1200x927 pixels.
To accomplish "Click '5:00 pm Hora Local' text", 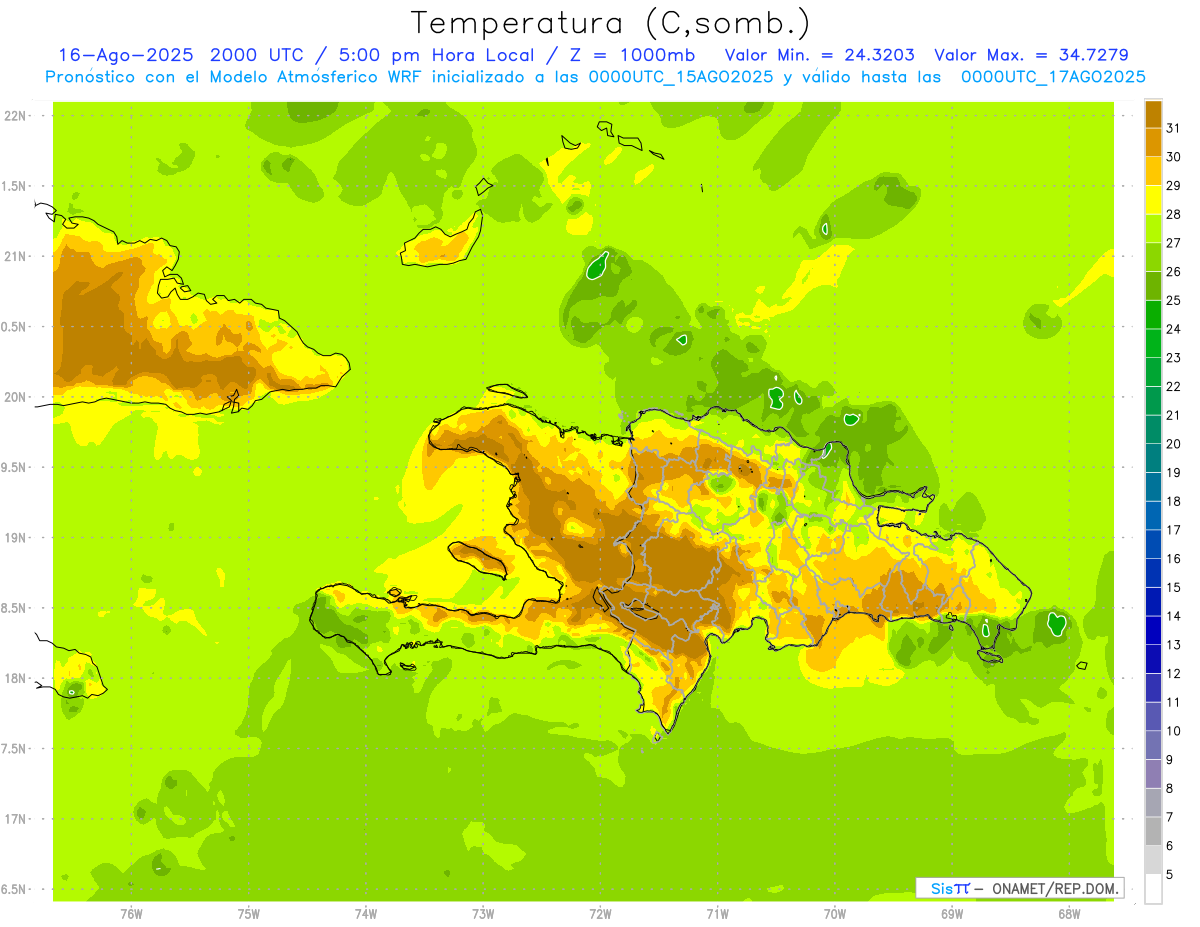I will (x=430, y=55).
